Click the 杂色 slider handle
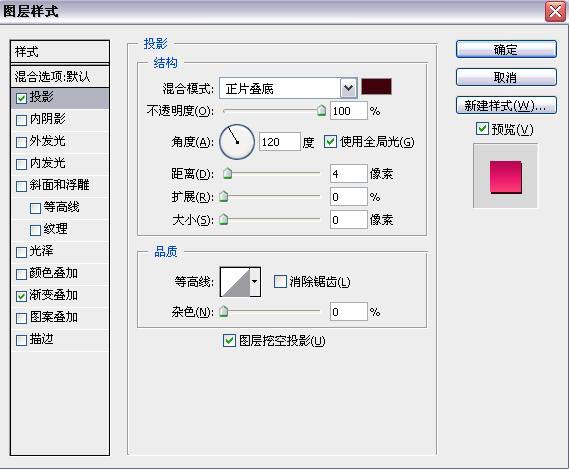This screenshot has width=569, height=470. coord(224,311)
